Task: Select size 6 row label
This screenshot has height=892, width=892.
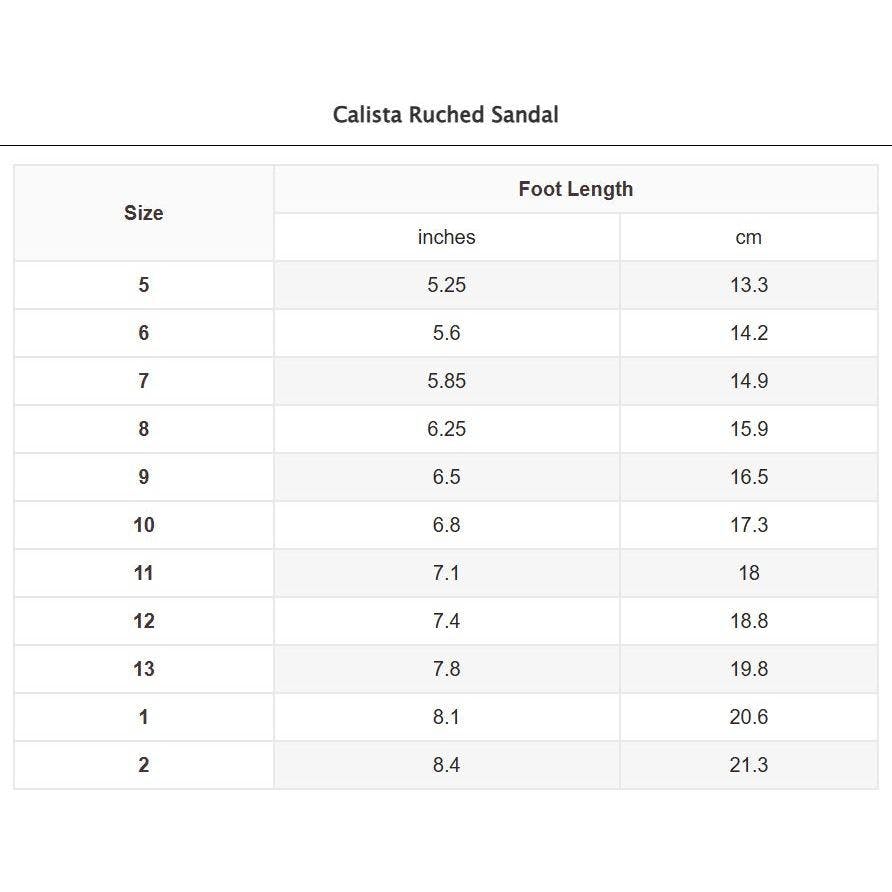Action: 143,333
